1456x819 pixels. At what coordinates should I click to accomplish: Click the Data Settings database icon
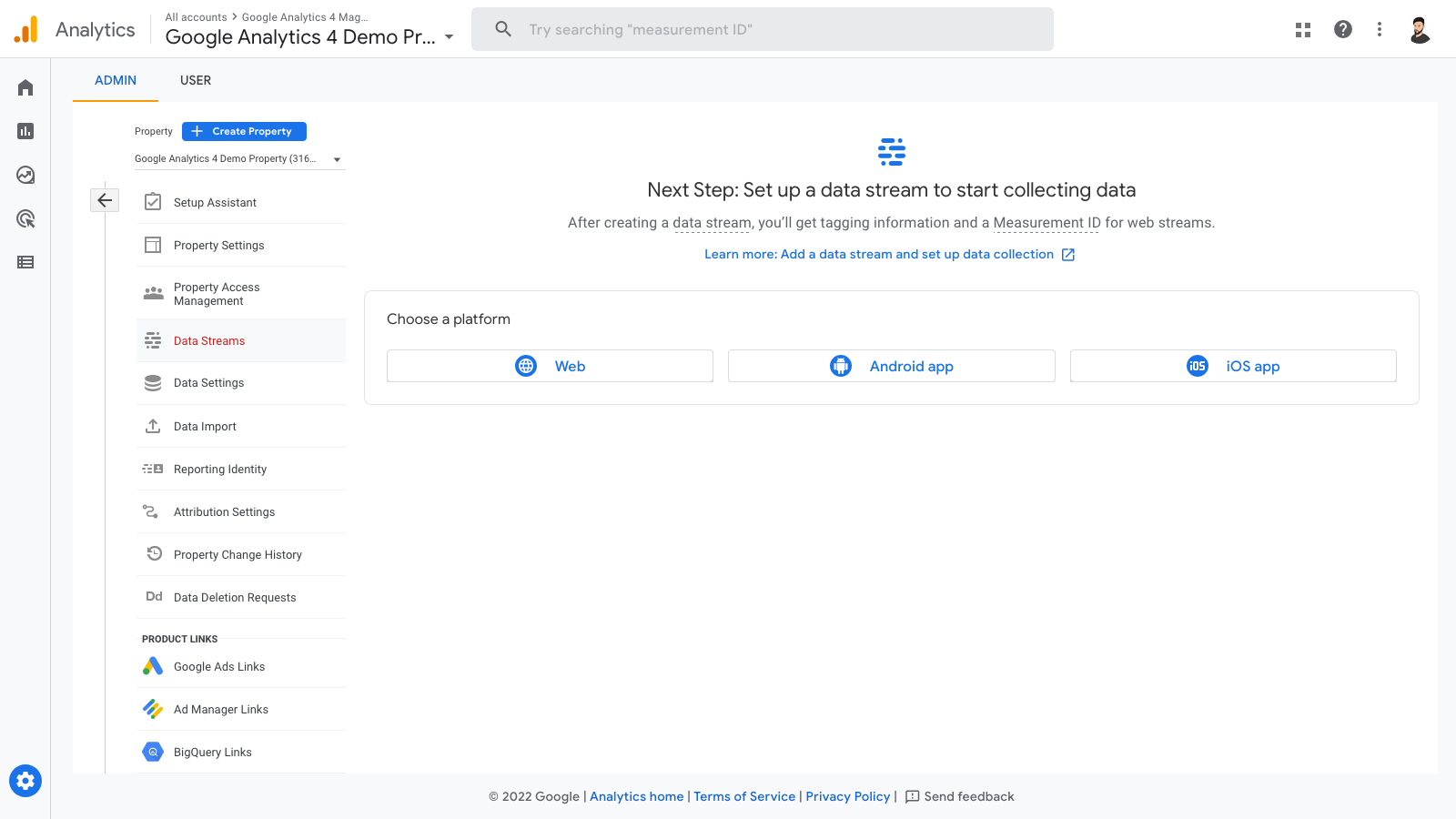[x=153, y=383]
